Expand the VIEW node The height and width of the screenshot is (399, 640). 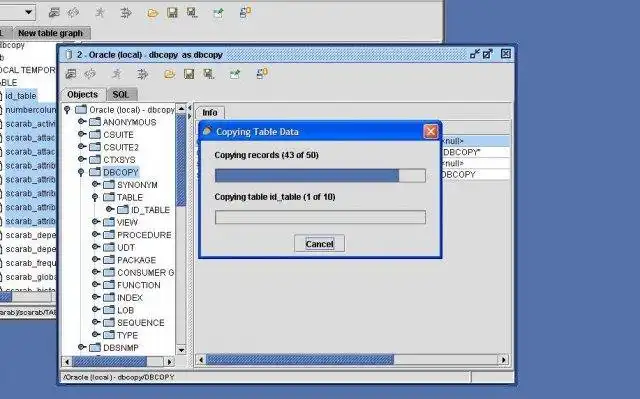tap(96, 222)
